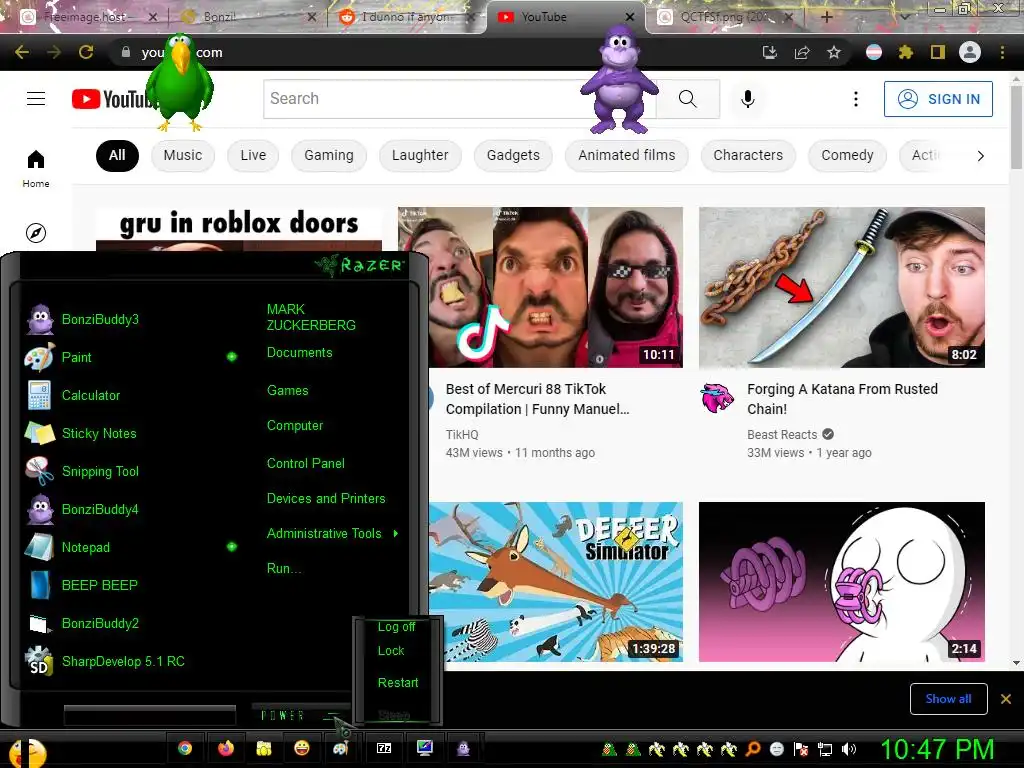Open the Chrome three-dot menu
The image size is (1024, 768).
tap(1002, 52)
